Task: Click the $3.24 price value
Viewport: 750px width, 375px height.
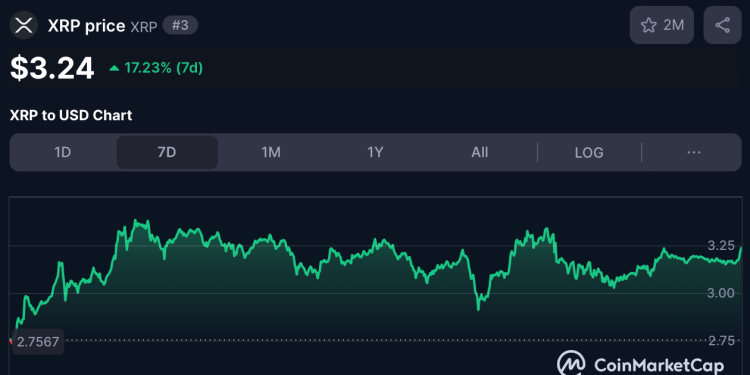Action: point(52,68)
